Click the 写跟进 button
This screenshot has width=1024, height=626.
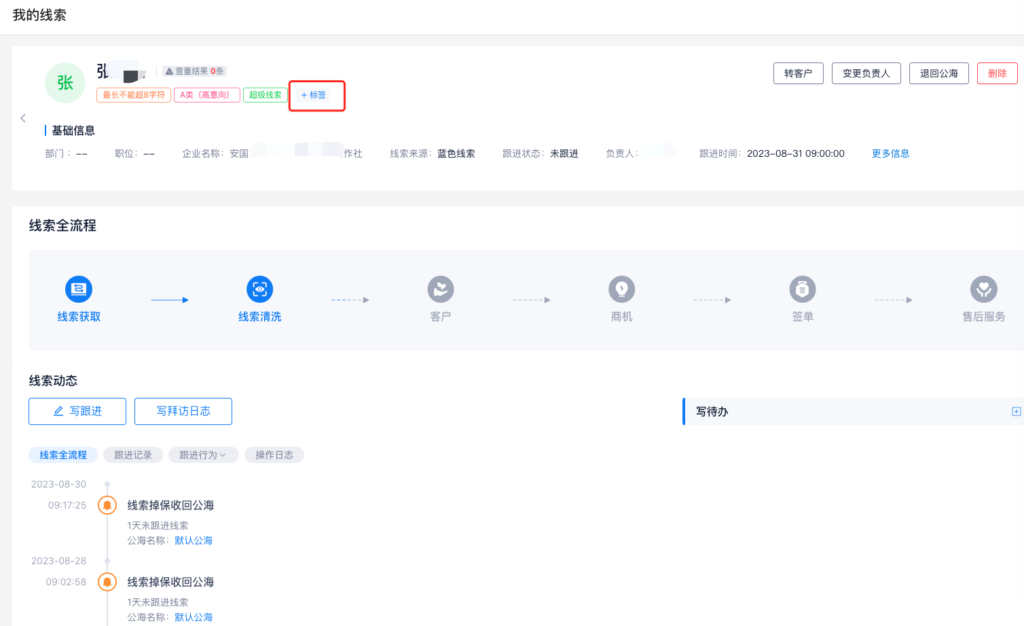point(78,411)
